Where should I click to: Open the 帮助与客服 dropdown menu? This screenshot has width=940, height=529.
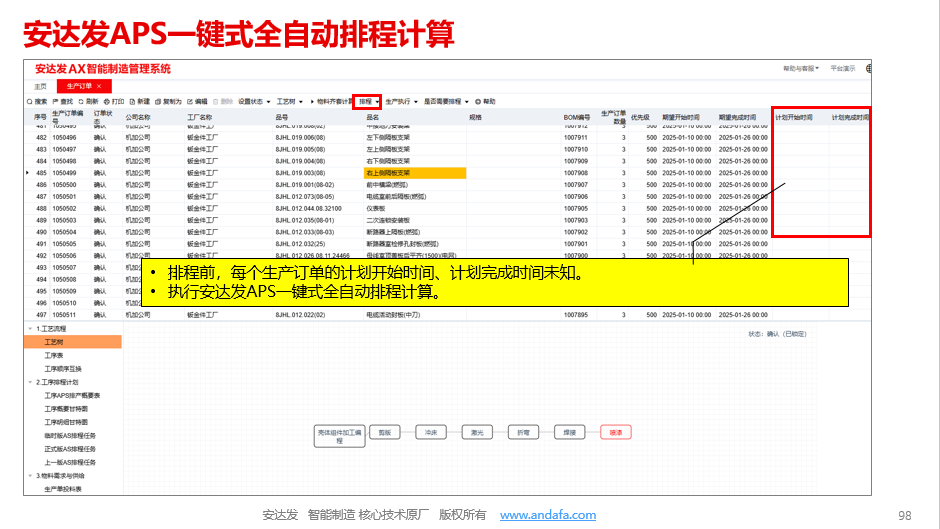pyautogui.click(x=801, y=68)
